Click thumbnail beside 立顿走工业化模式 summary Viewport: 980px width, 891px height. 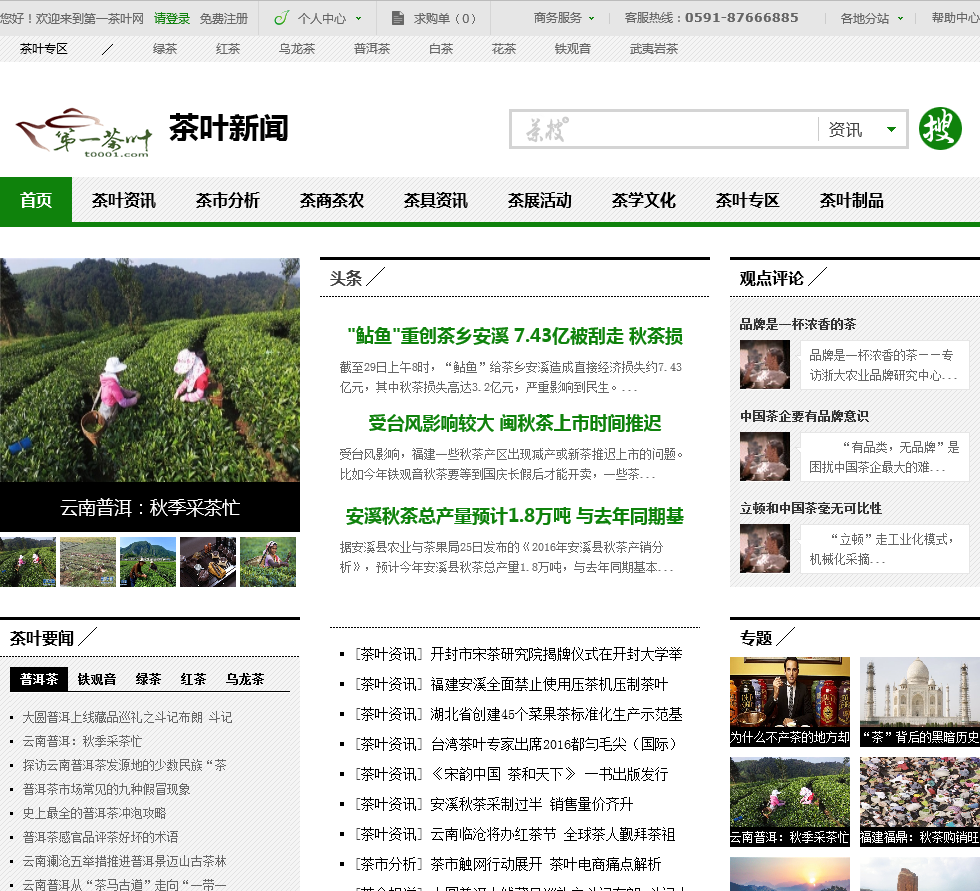point(765,549)
